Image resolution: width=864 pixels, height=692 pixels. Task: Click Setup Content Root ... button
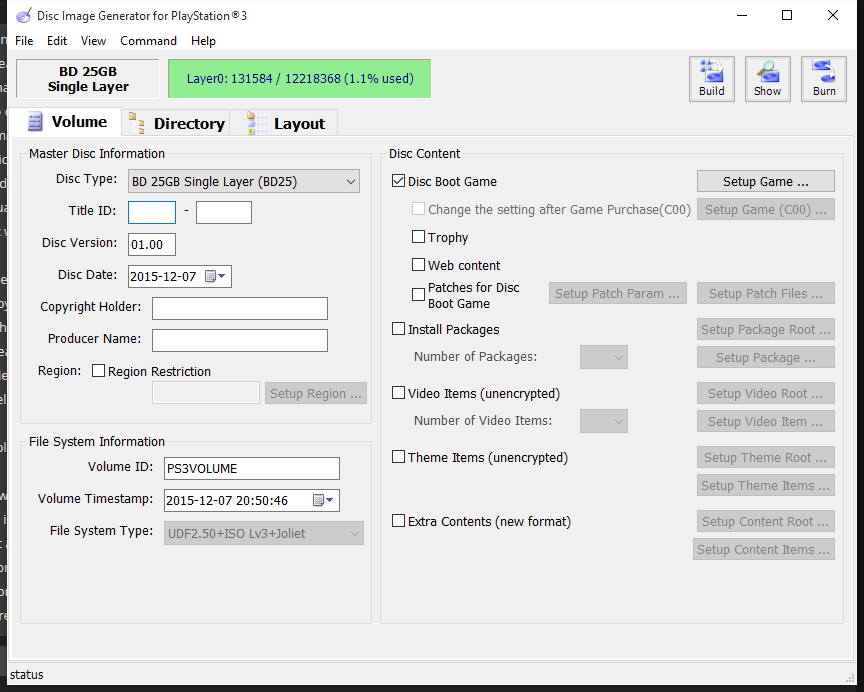(x=766, y=521)
